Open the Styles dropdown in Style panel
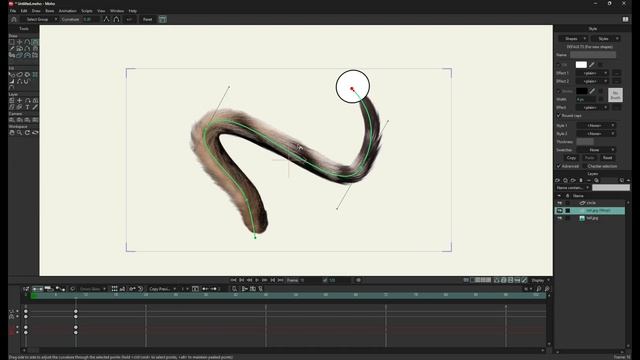Viewport: 640px width, 360px height. [606, 38]
